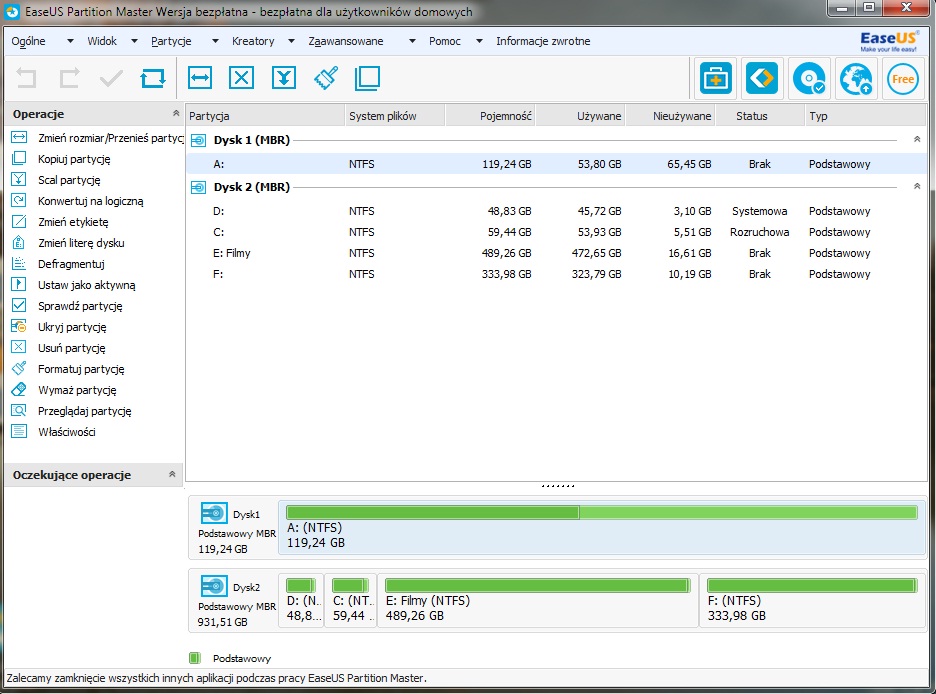Click the splitter grip above the disk map
This screenshot has width=936, height=694.
click(558, 486)
